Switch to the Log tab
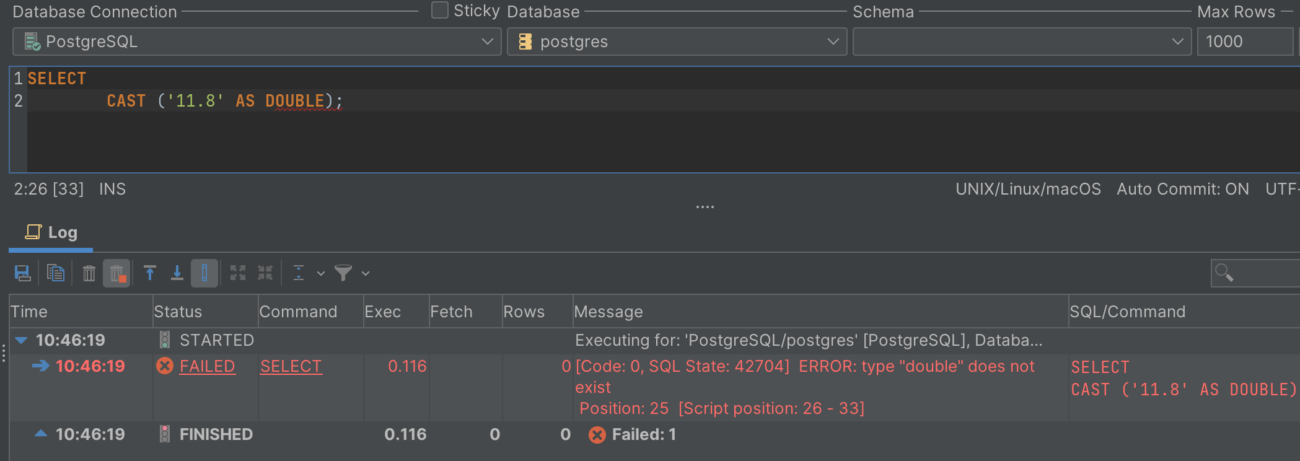Image resolution: width=1300 pixels, height=461 pixels. click(51, 232)
